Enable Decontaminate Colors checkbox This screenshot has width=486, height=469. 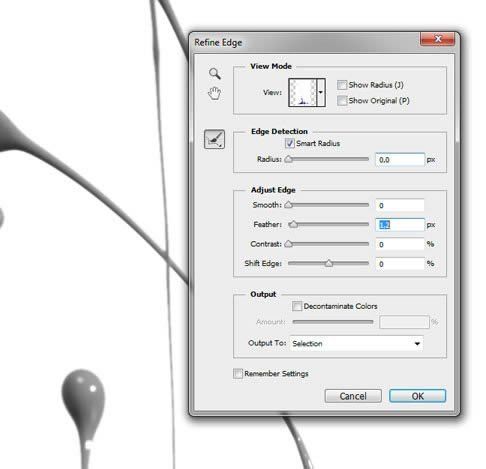pyautogui.click(x=297, y=306)
